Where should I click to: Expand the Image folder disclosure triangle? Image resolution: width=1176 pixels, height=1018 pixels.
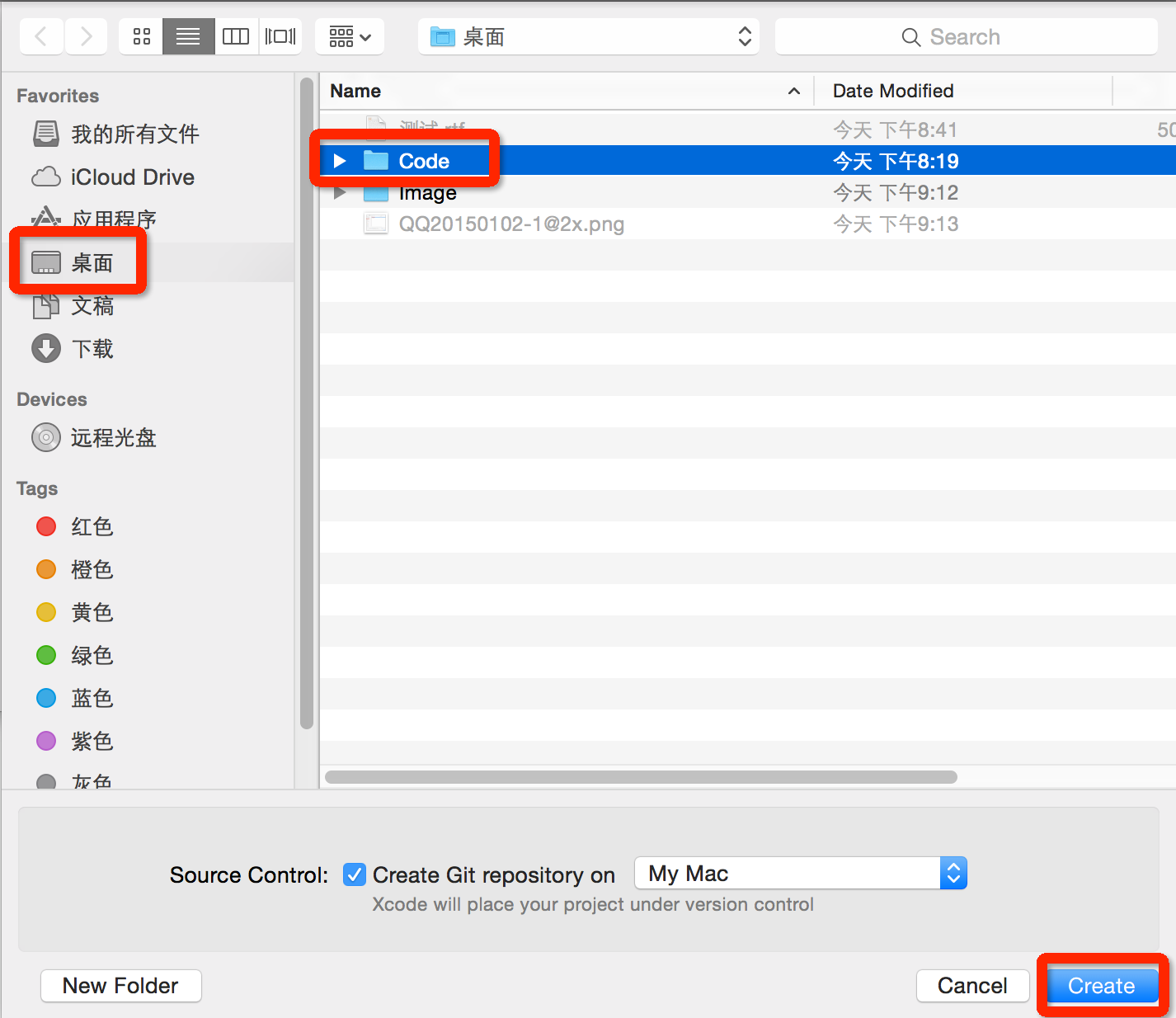[341, 191]
